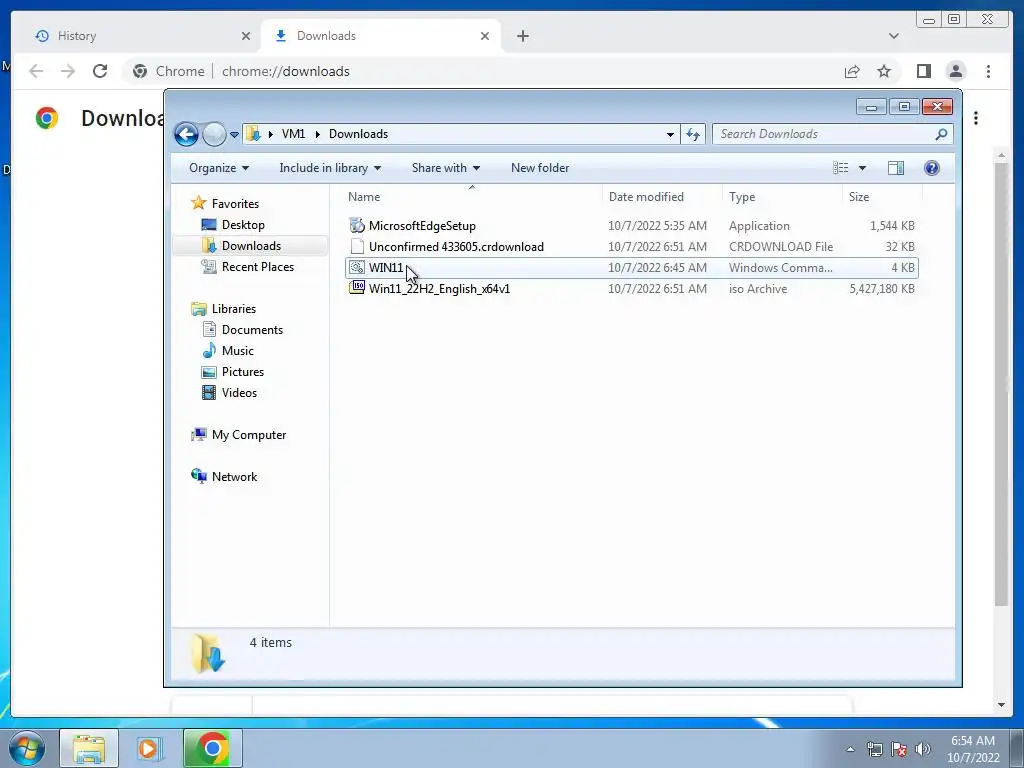1024x768 pixels.
Task: Click Chrome's tab search chevron
Action: (x=893, y=36)
